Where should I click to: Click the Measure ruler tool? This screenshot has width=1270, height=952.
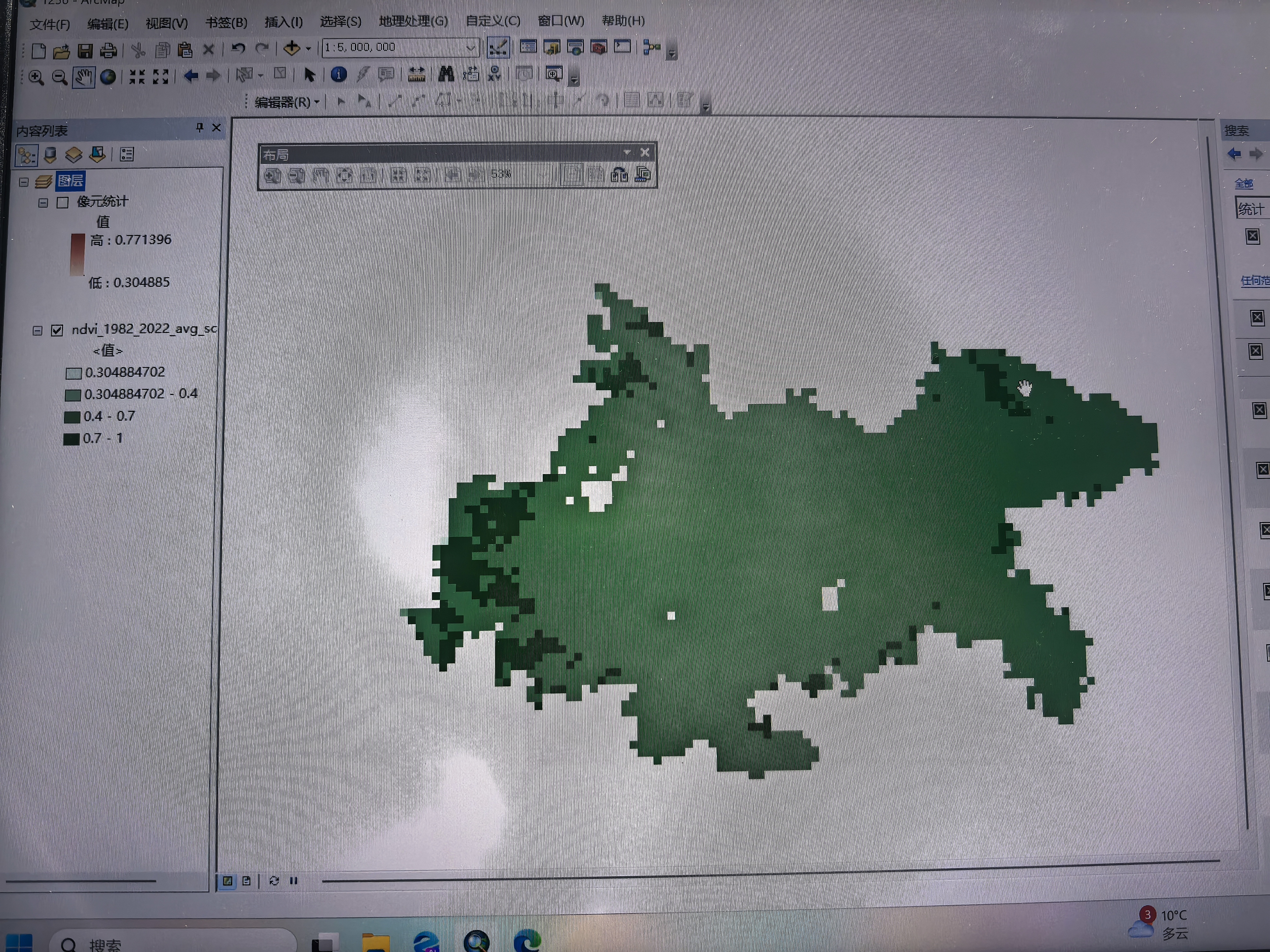[x=416, y=74]
